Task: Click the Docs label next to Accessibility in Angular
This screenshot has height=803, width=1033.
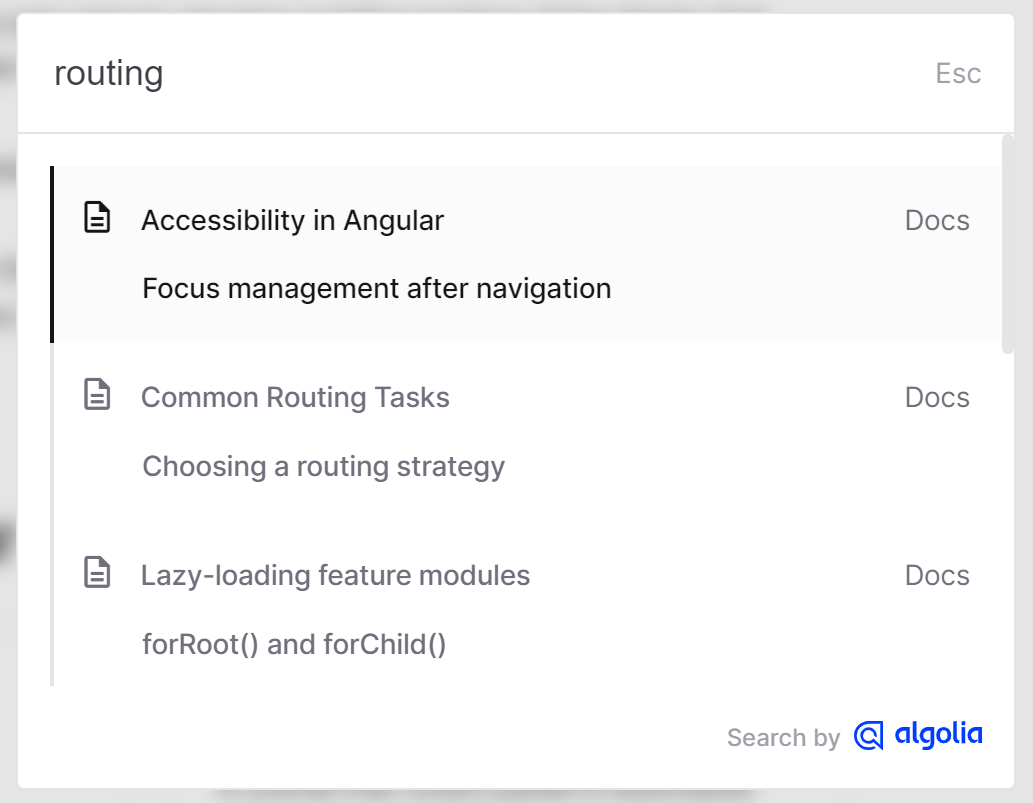Action: pyautogui.click(x=937, y=220)
